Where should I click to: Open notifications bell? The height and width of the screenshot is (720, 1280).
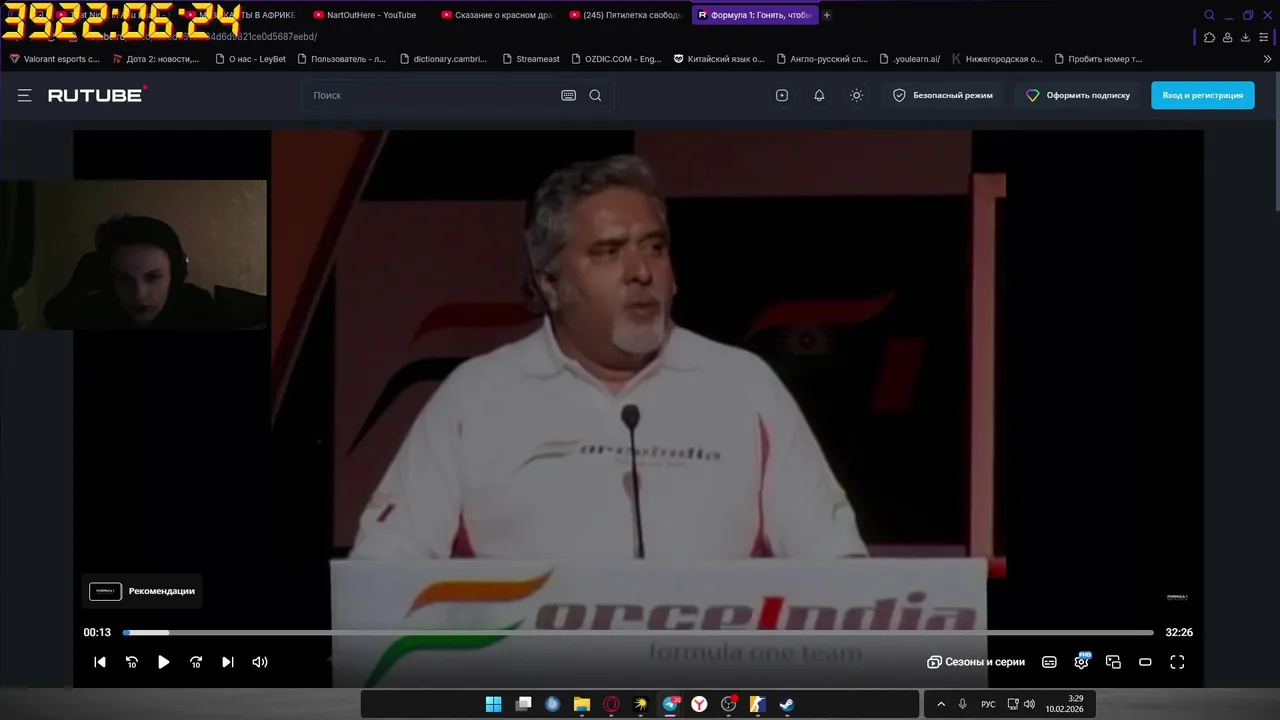click(x=819, y=95)
